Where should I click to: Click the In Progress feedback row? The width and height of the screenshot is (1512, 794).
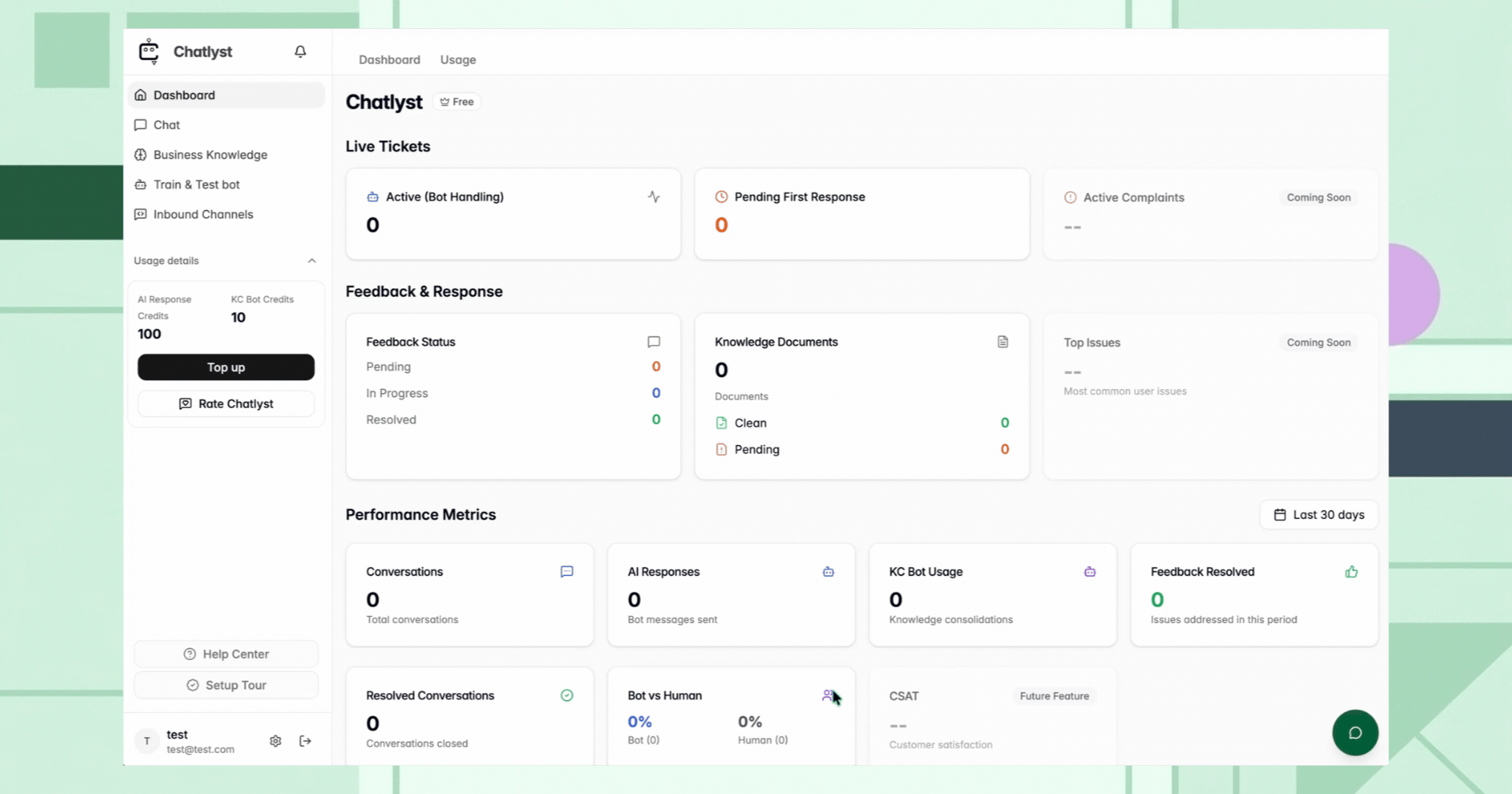[513, 393]
